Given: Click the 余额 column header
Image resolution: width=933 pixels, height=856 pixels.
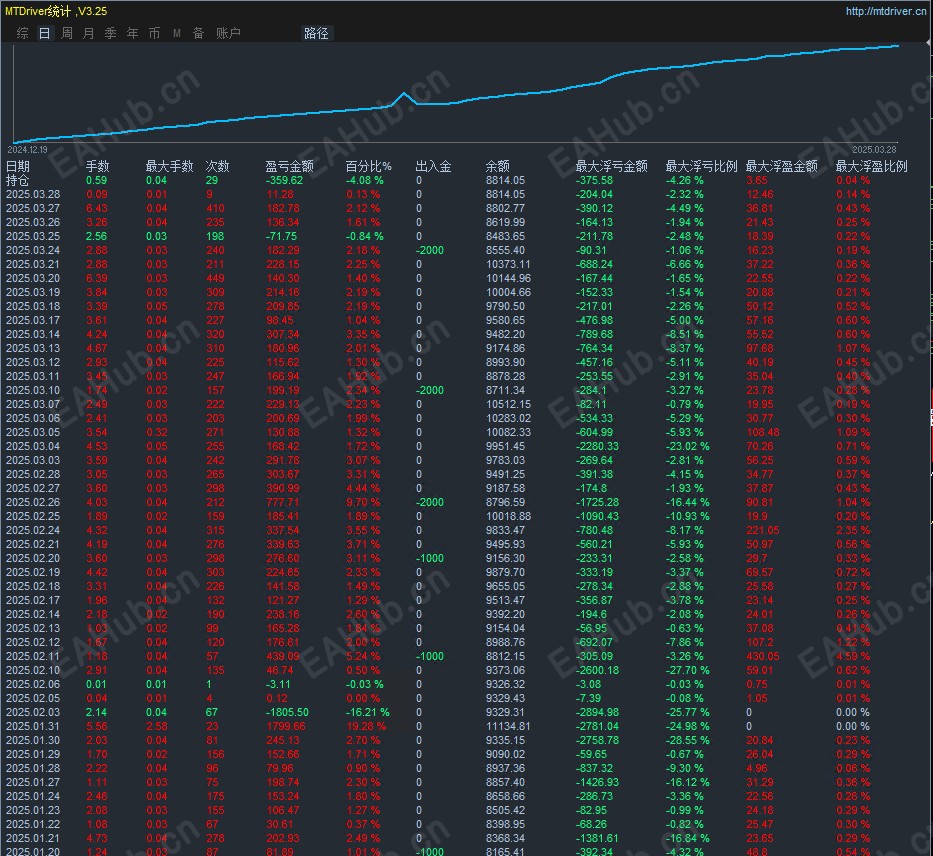Looking at the screenshot, I should (x=497, y=166).
